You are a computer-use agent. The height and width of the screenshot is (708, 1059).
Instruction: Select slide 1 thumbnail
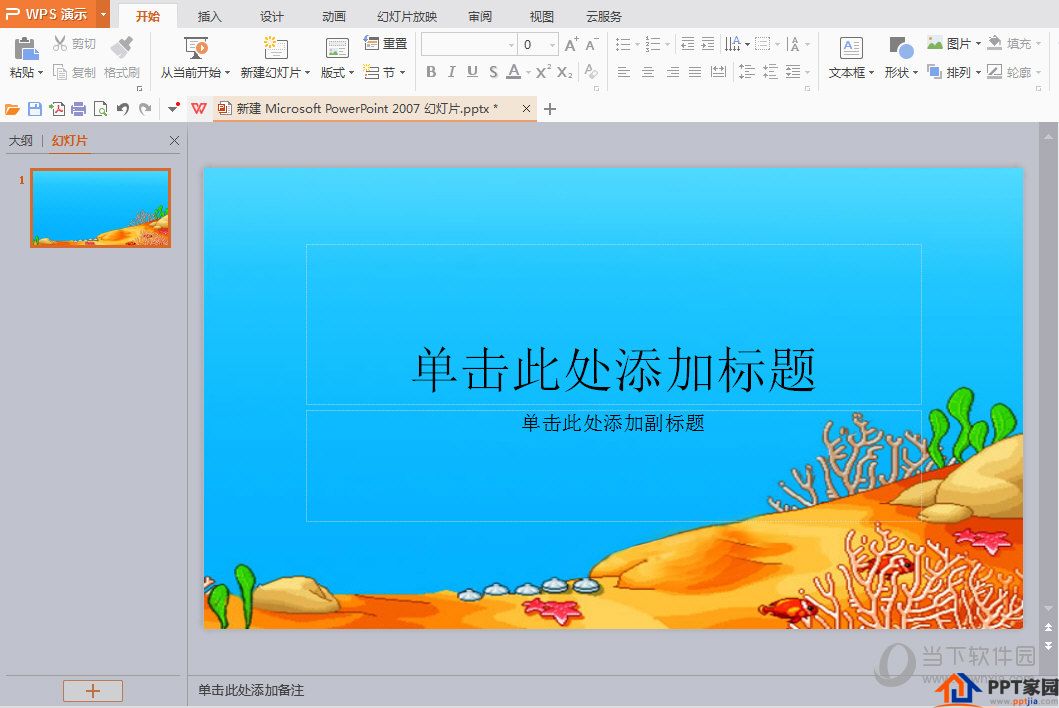coord(101,208)
